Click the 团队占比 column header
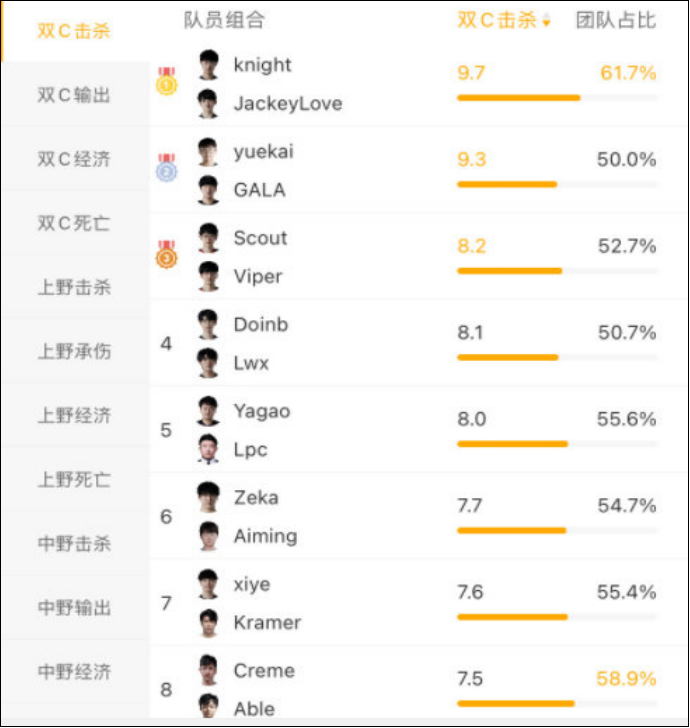 click(x=616, y=21)
